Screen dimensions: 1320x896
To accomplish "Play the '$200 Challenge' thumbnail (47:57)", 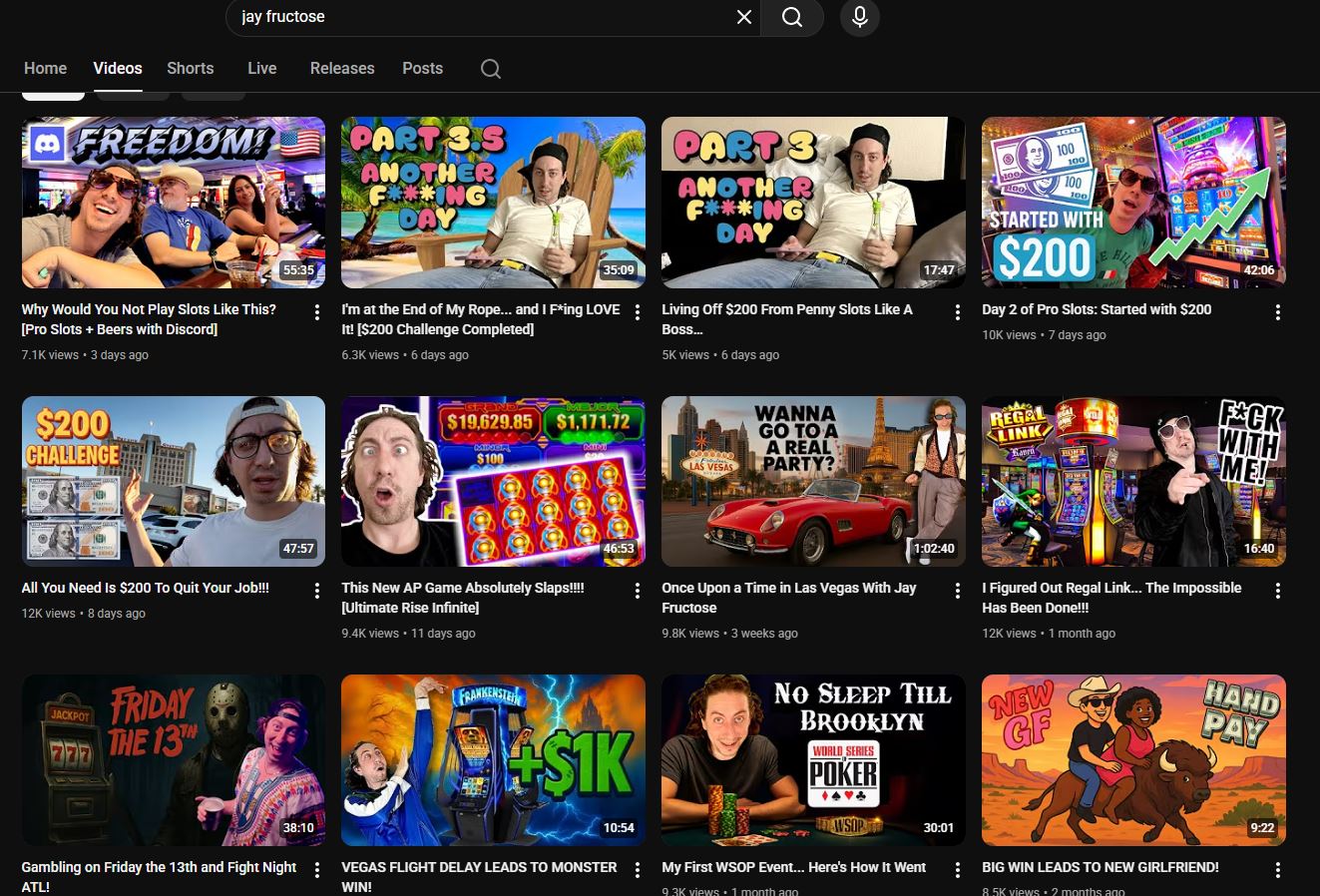I will [174, 481].
